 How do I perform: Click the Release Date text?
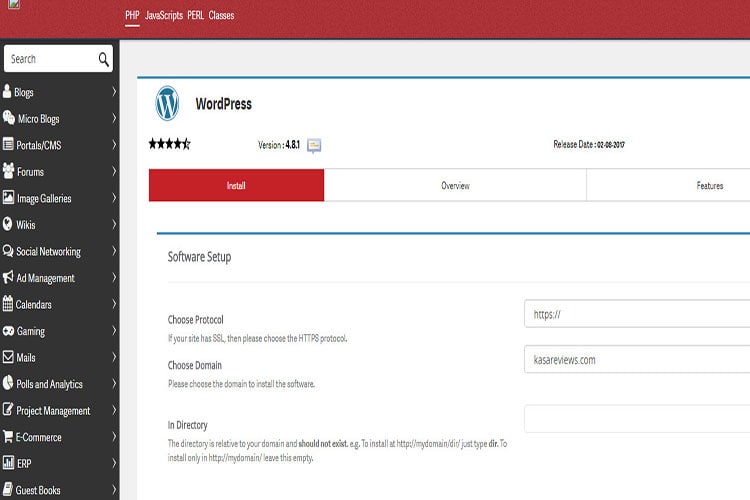click(x=589, y=144)
